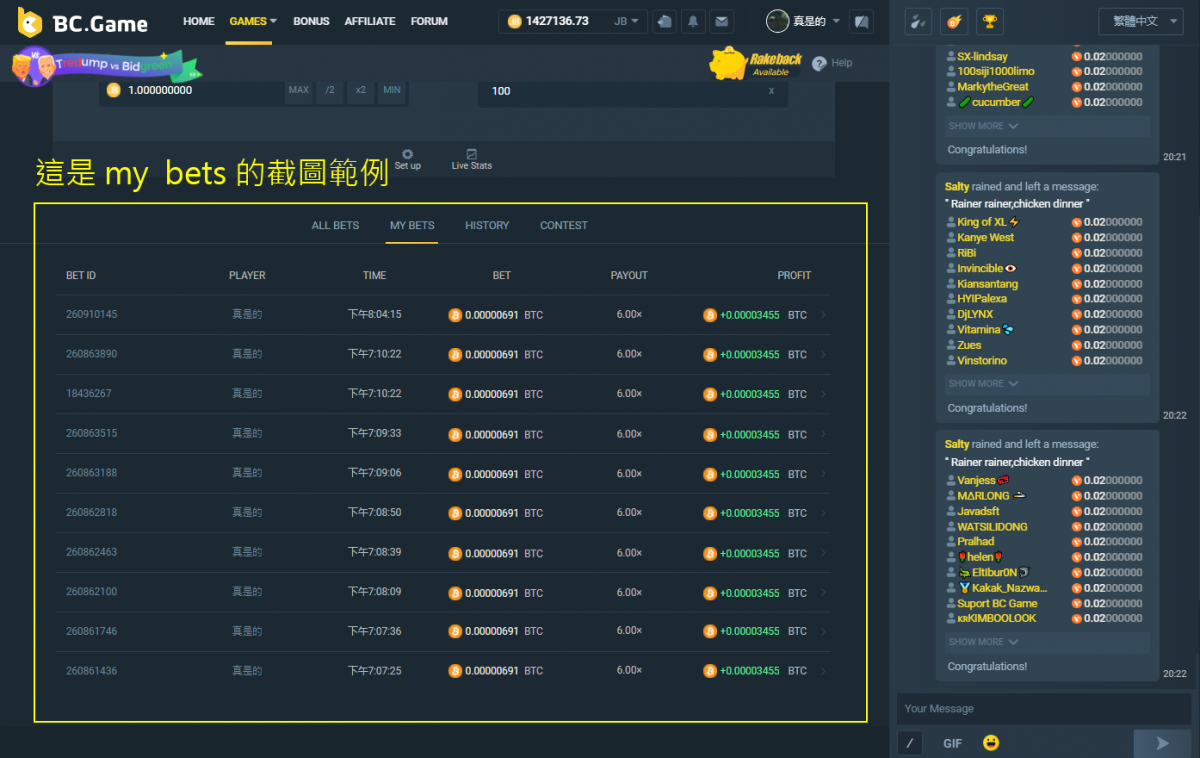
Task: Expand the GAMES menu in navigation
Action: (x=253, y=21)
